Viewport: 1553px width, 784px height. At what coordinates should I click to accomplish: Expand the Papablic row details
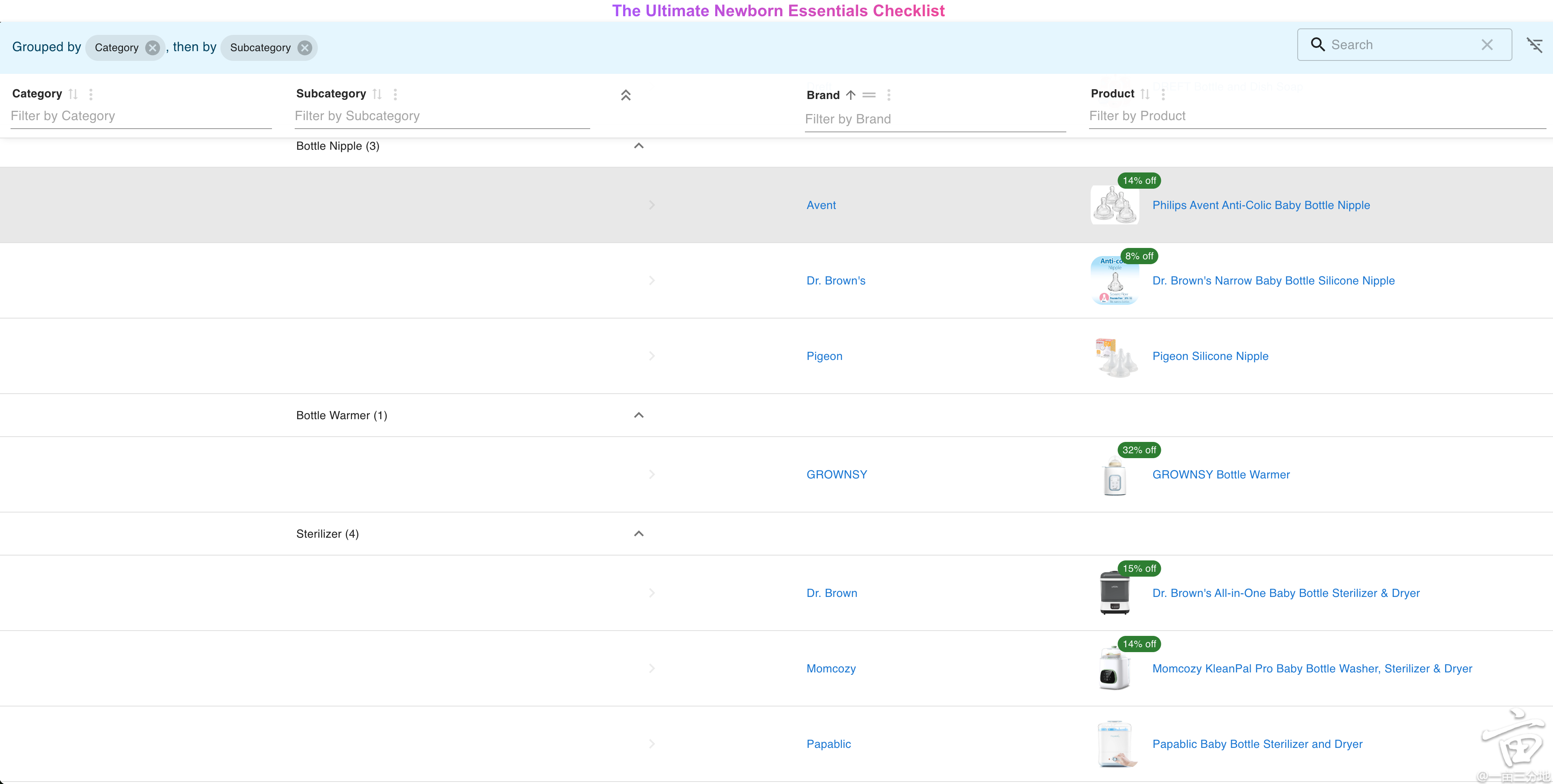652,744
